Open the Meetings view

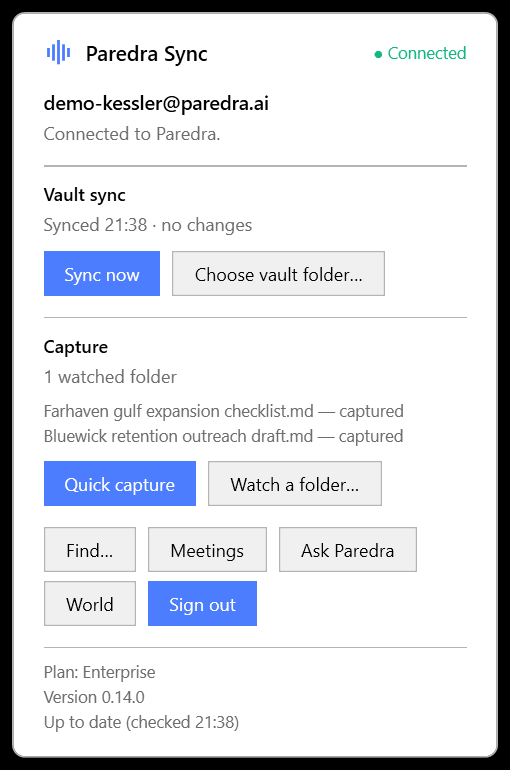pos(207,550)
